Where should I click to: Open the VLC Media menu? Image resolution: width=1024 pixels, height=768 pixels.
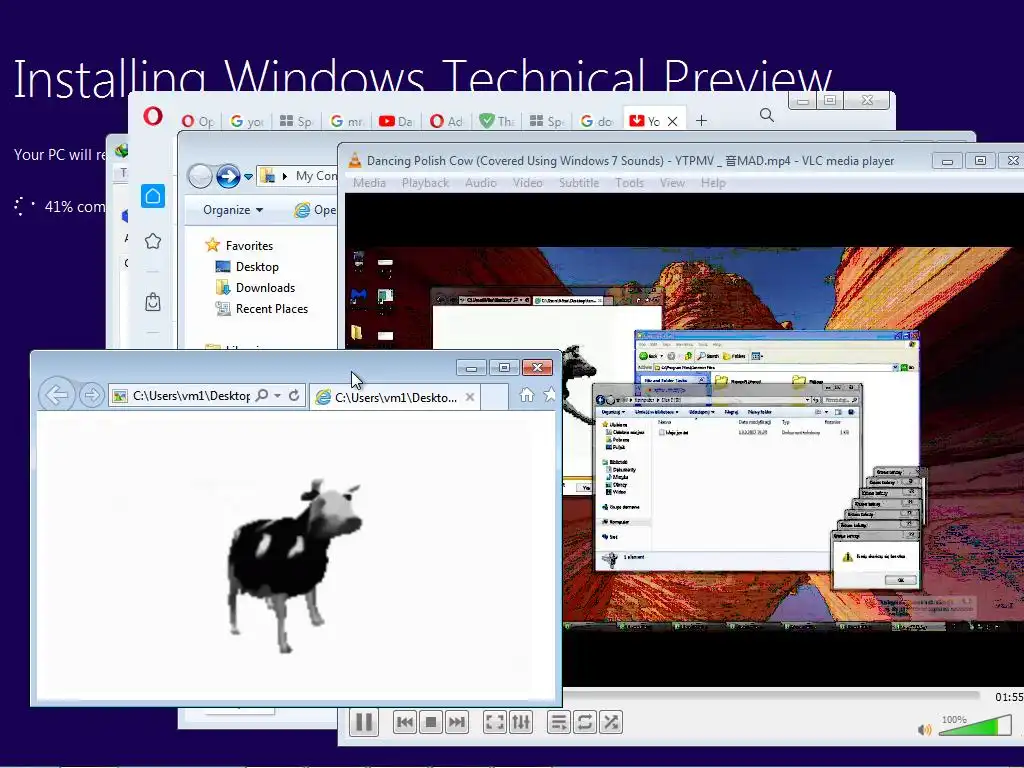pyautogui.click(x=369, y=183)
